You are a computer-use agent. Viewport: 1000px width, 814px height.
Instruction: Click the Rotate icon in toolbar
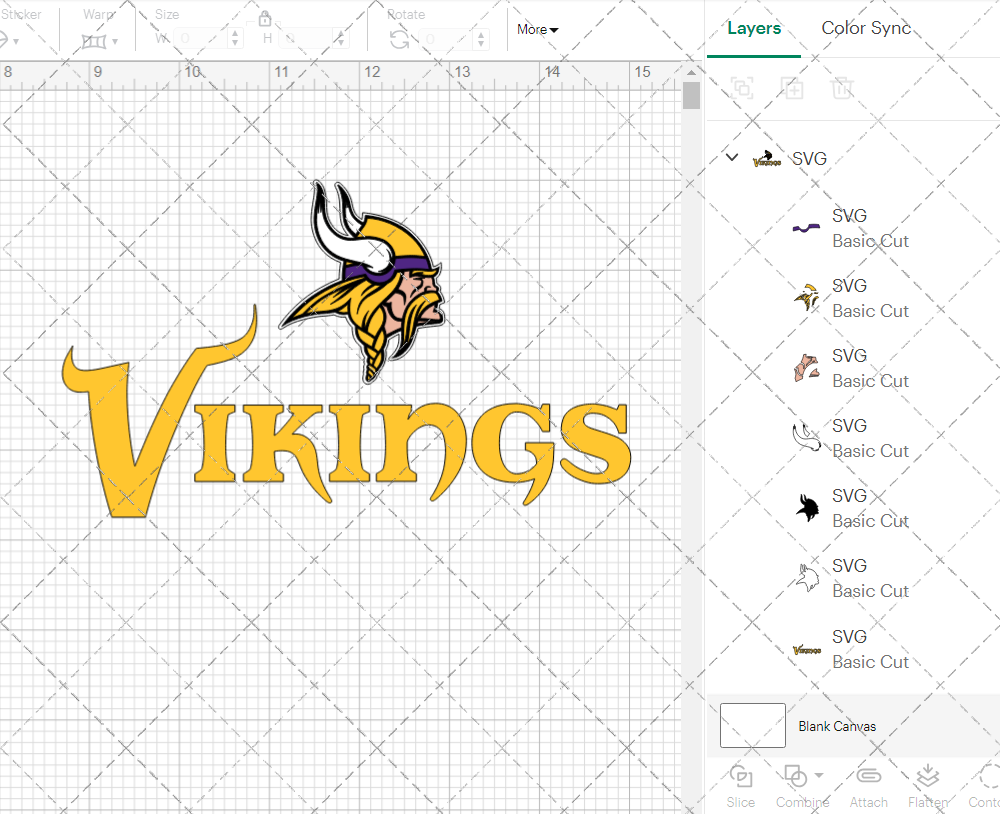pyautogui.click(x=399, y=40)
